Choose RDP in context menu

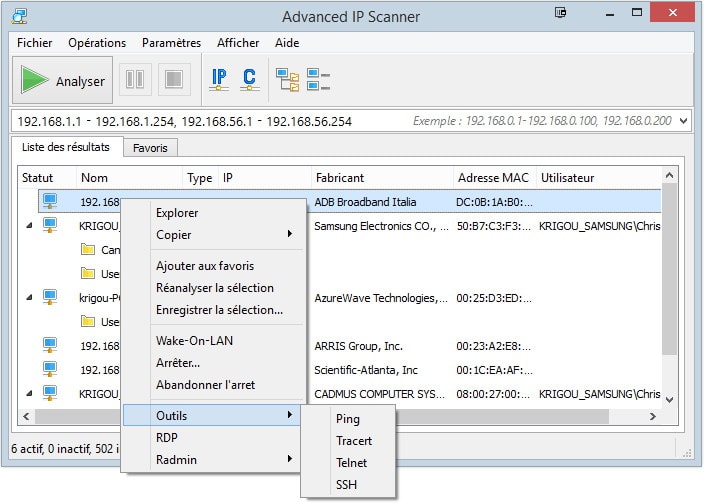[x=213, y=438]
